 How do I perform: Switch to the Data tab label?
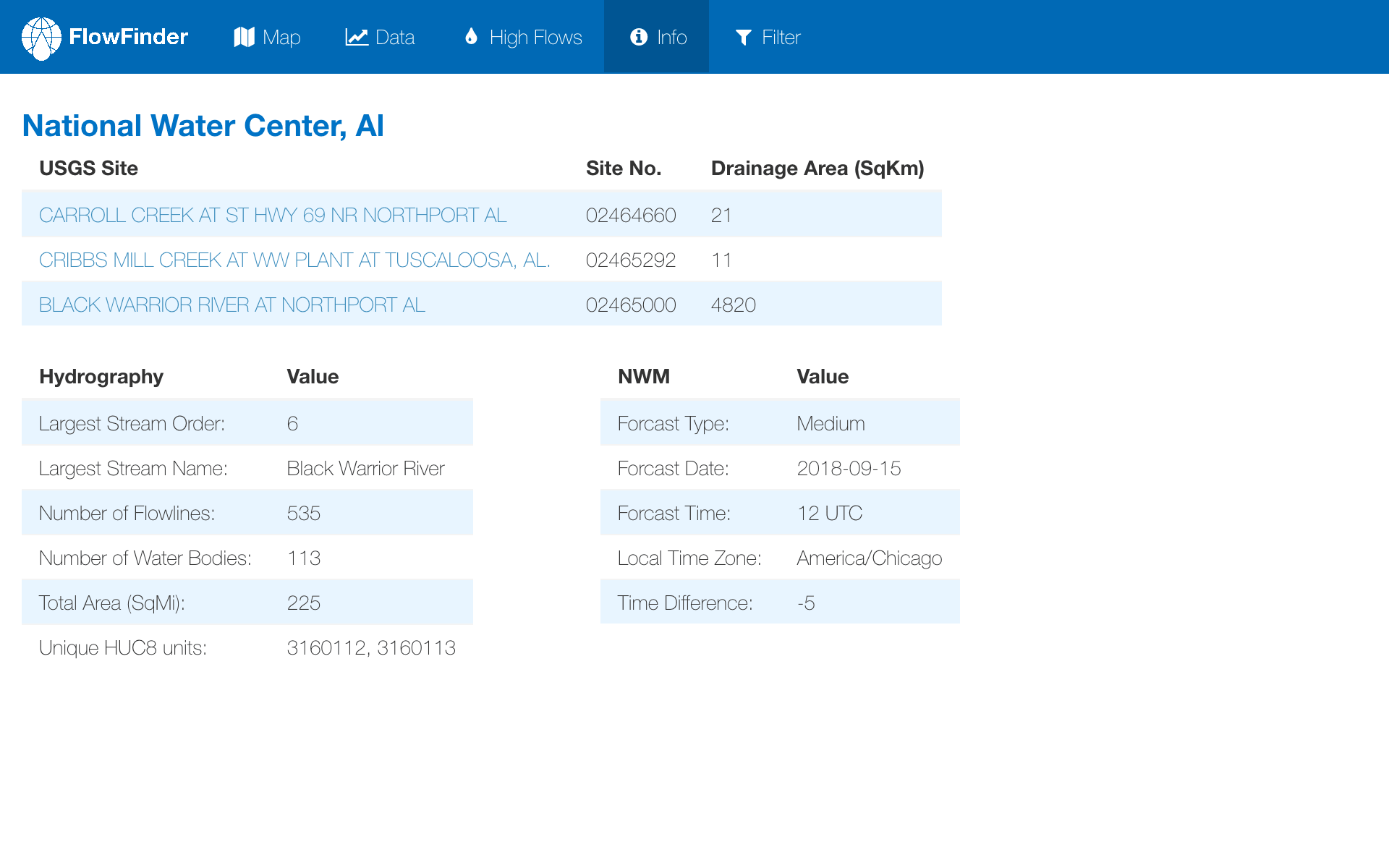coord(395,38)
